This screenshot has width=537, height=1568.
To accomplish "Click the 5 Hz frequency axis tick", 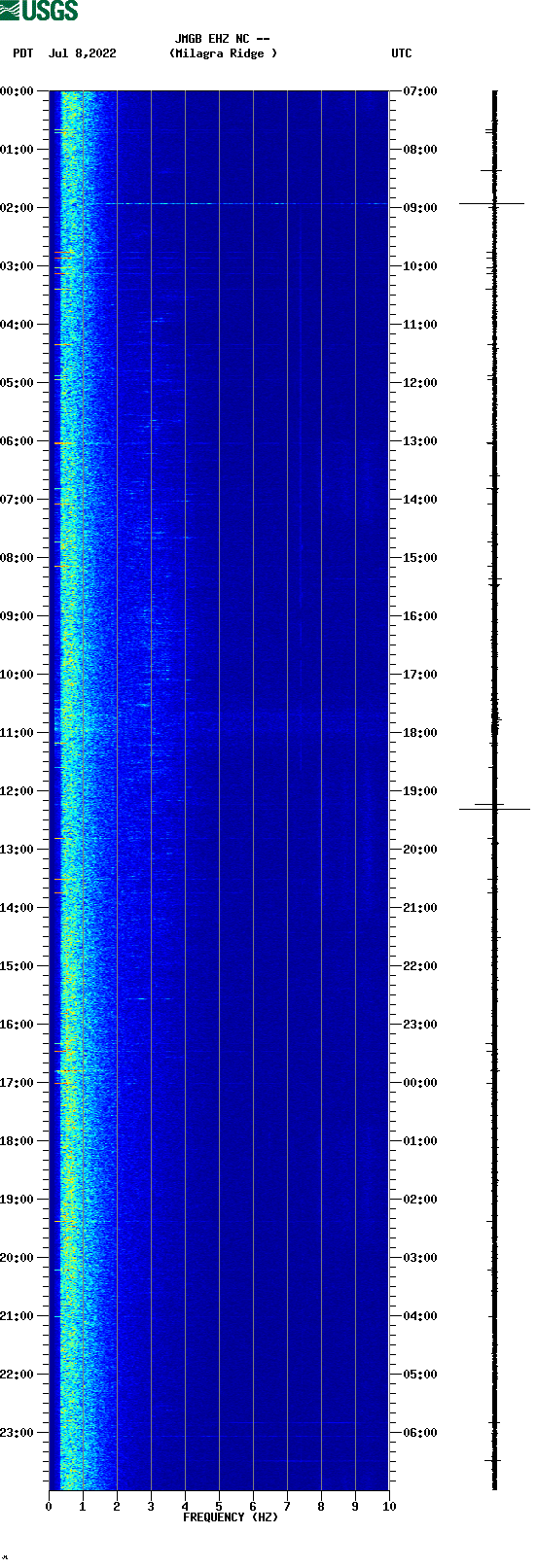I will pos(219,1507).
